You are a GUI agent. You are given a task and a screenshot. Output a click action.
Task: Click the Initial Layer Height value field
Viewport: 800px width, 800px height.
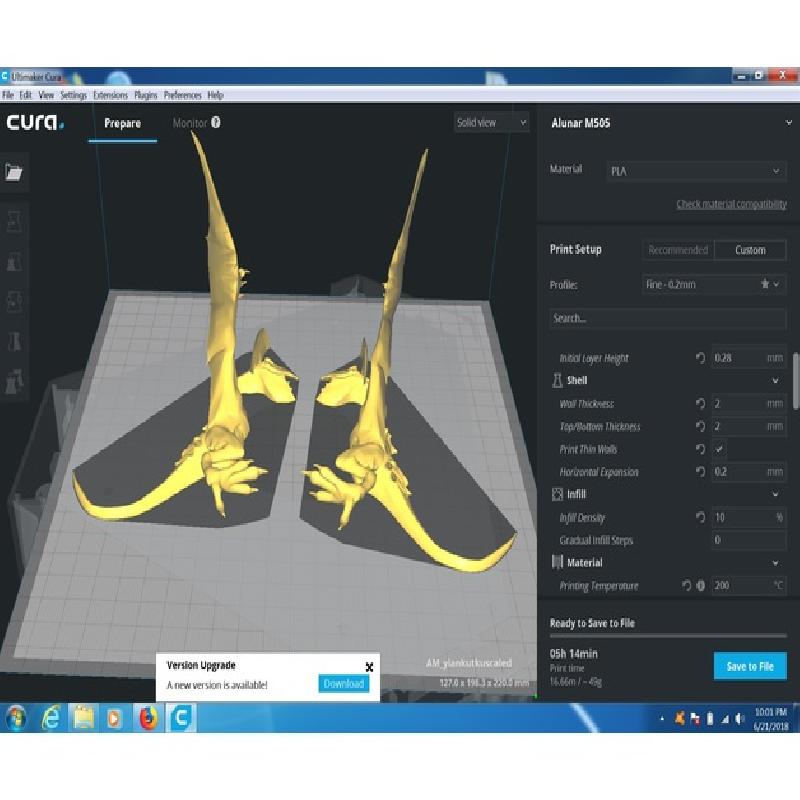point(748,358)
